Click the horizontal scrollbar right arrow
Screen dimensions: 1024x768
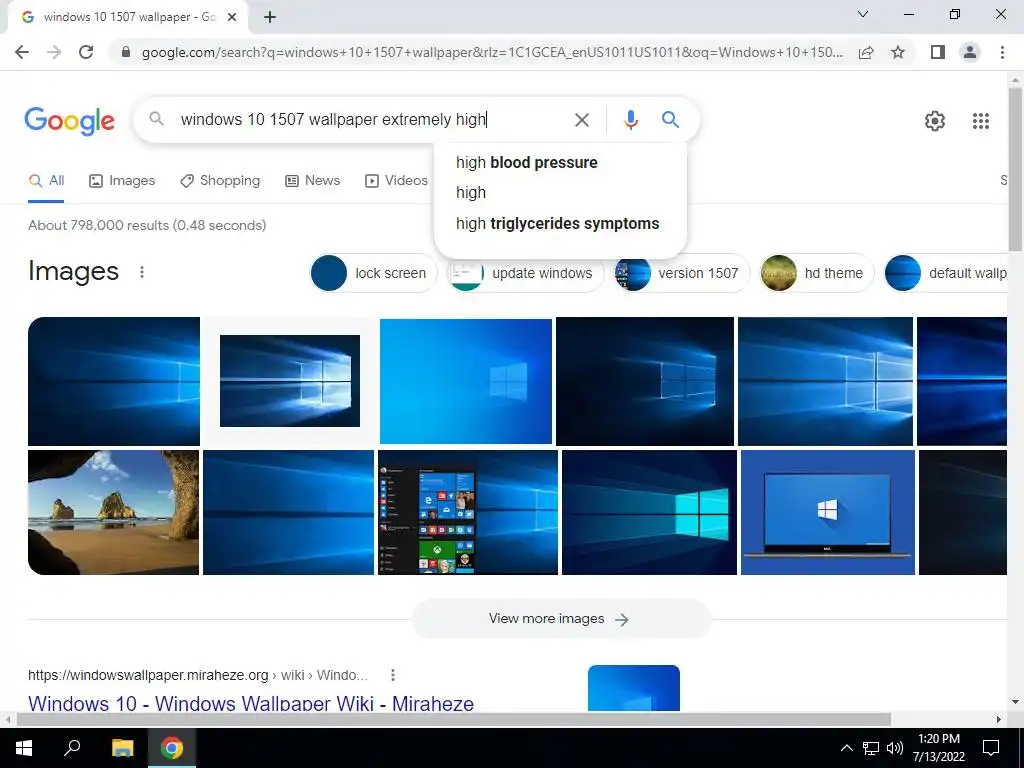coord(999,719)
